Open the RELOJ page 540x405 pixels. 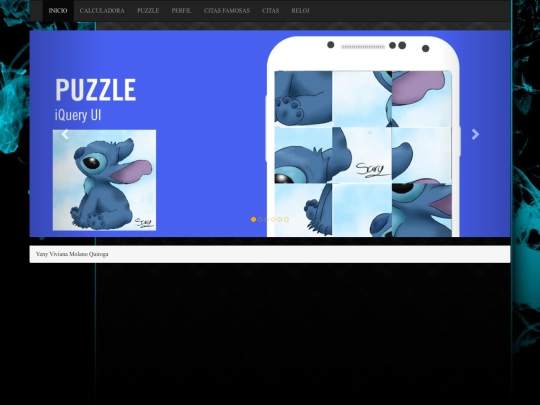coord(300,11)
